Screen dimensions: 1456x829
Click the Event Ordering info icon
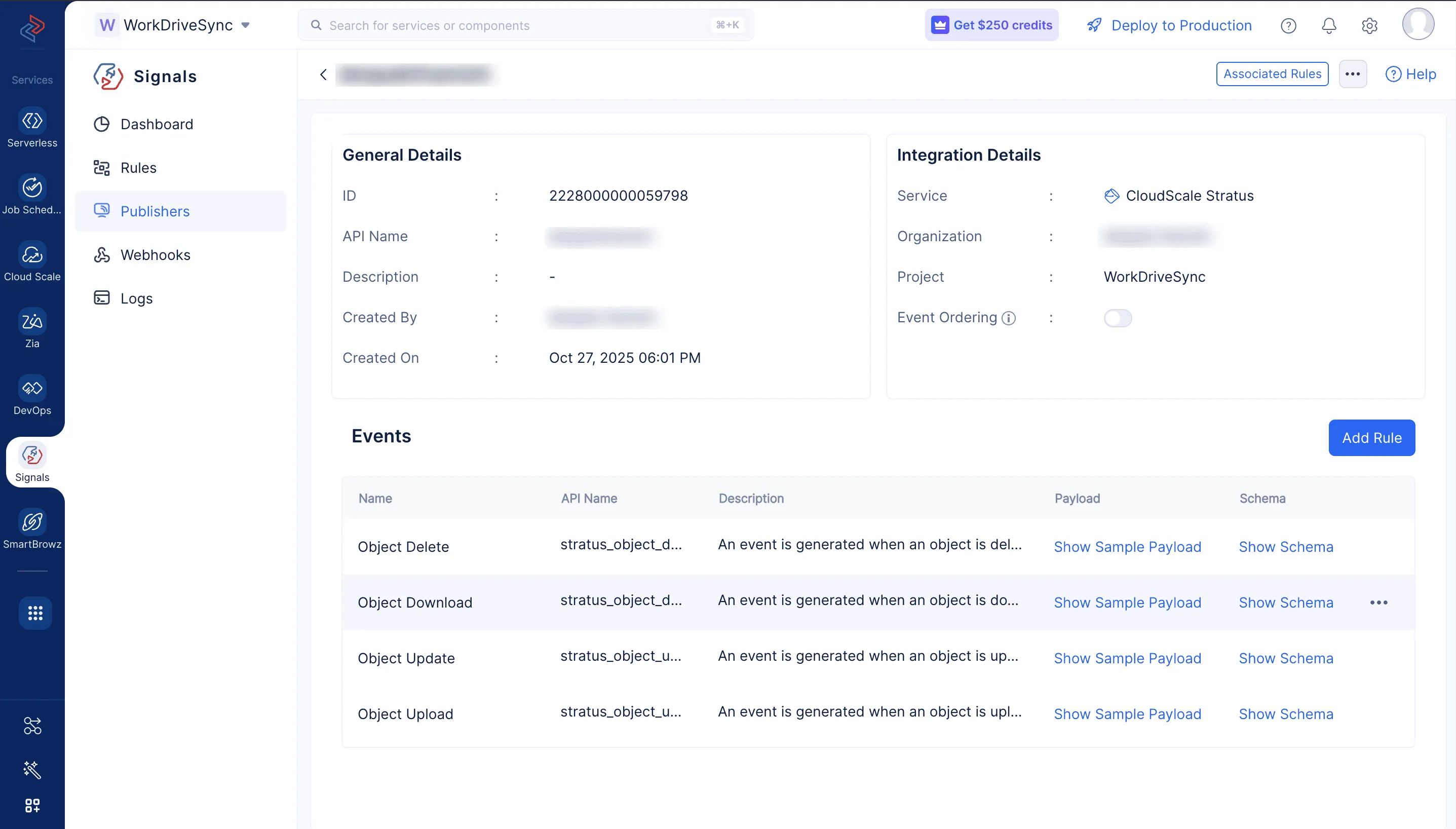[x=1009, y=318]
